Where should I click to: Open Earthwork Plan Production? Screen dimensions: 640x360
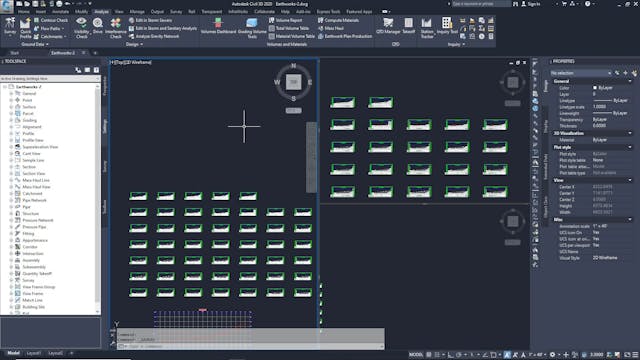pyautogui.click(x=345, y=36)
